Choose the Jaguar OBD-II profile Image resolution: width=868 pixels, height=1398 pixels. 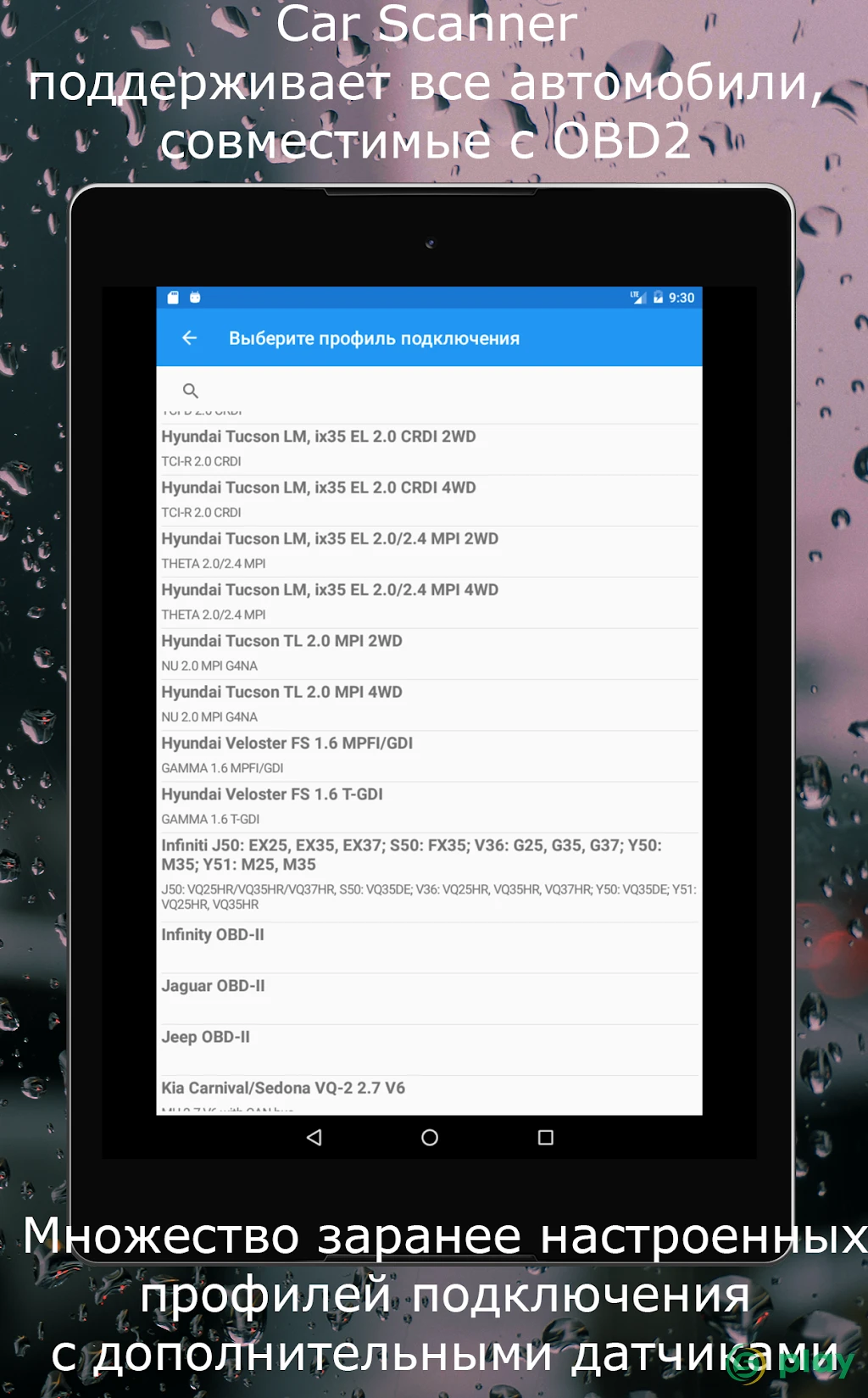click(x=429, y=999)
